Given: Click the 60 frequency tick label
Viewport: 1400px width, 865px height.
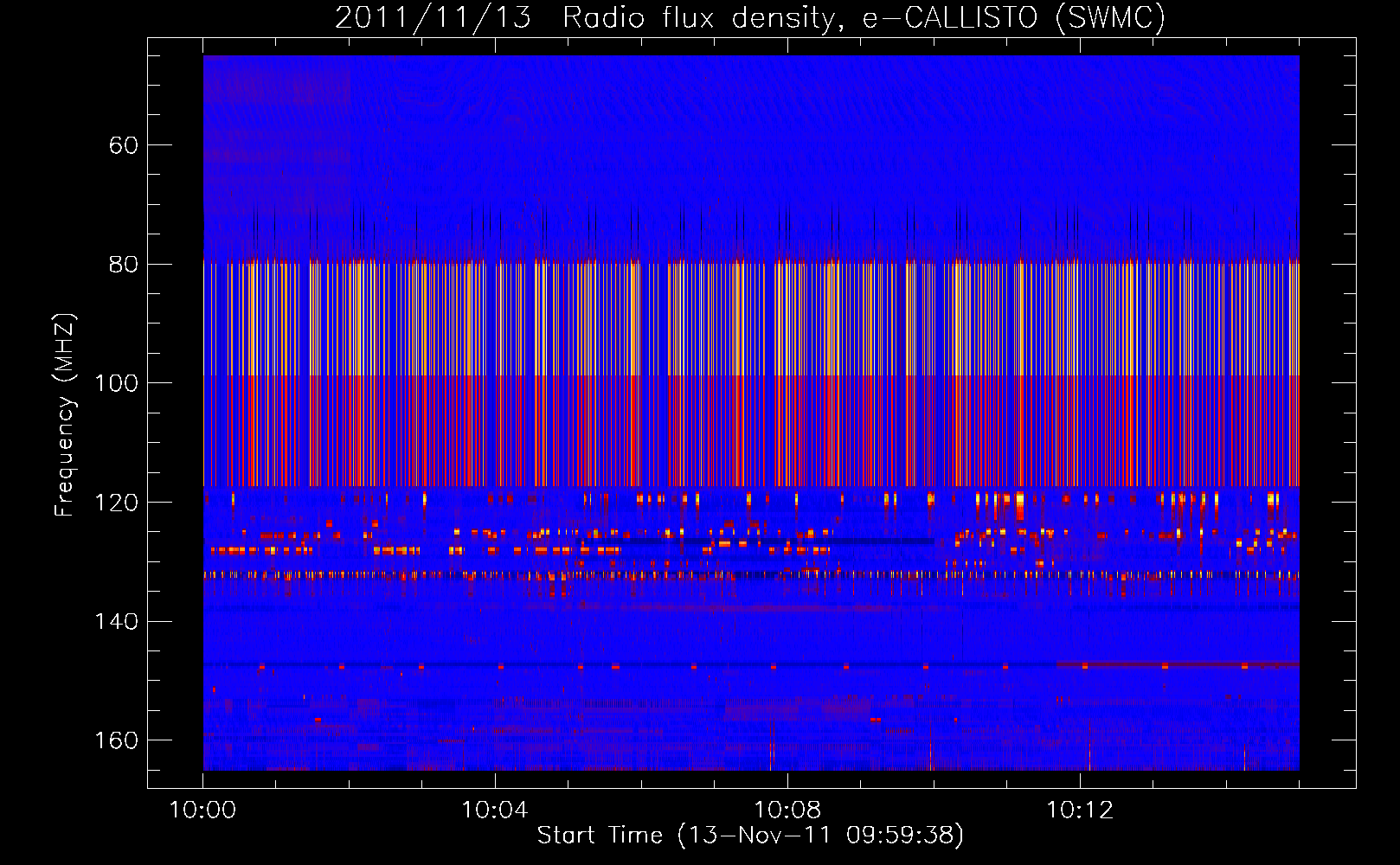Looking at the screenshot, I should (123, 145).
